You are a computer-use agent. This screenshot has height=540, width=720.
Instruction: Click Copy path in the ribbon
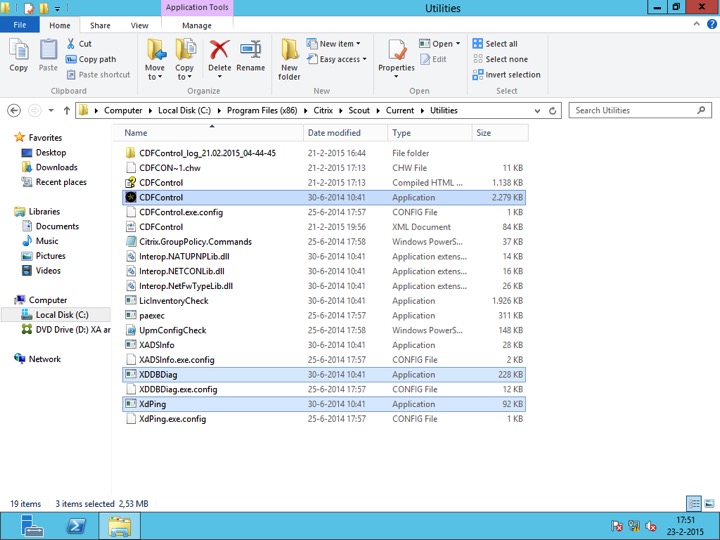pyautogui.click(x=91, y=59)
